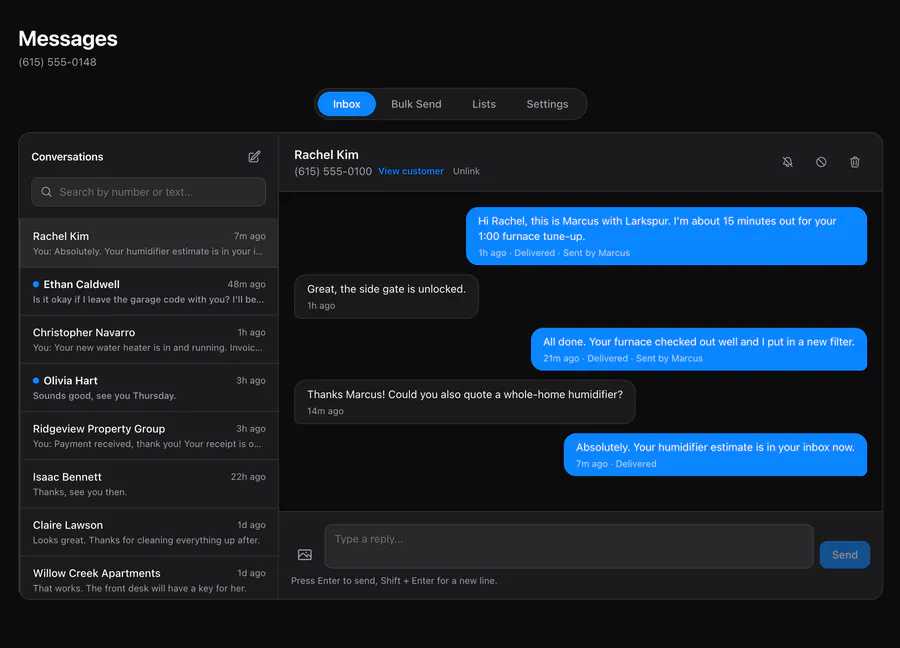Open Ethan Caldwell conversation

[x=149, y=292]
